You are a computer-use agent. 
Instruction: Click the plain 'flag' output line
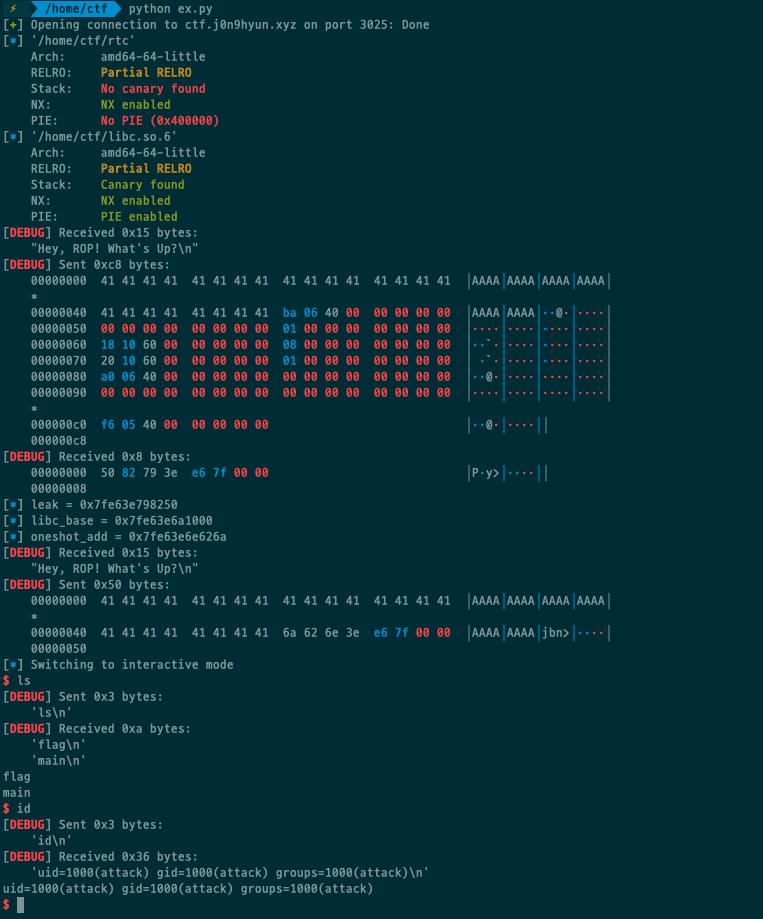coord(16,777)
